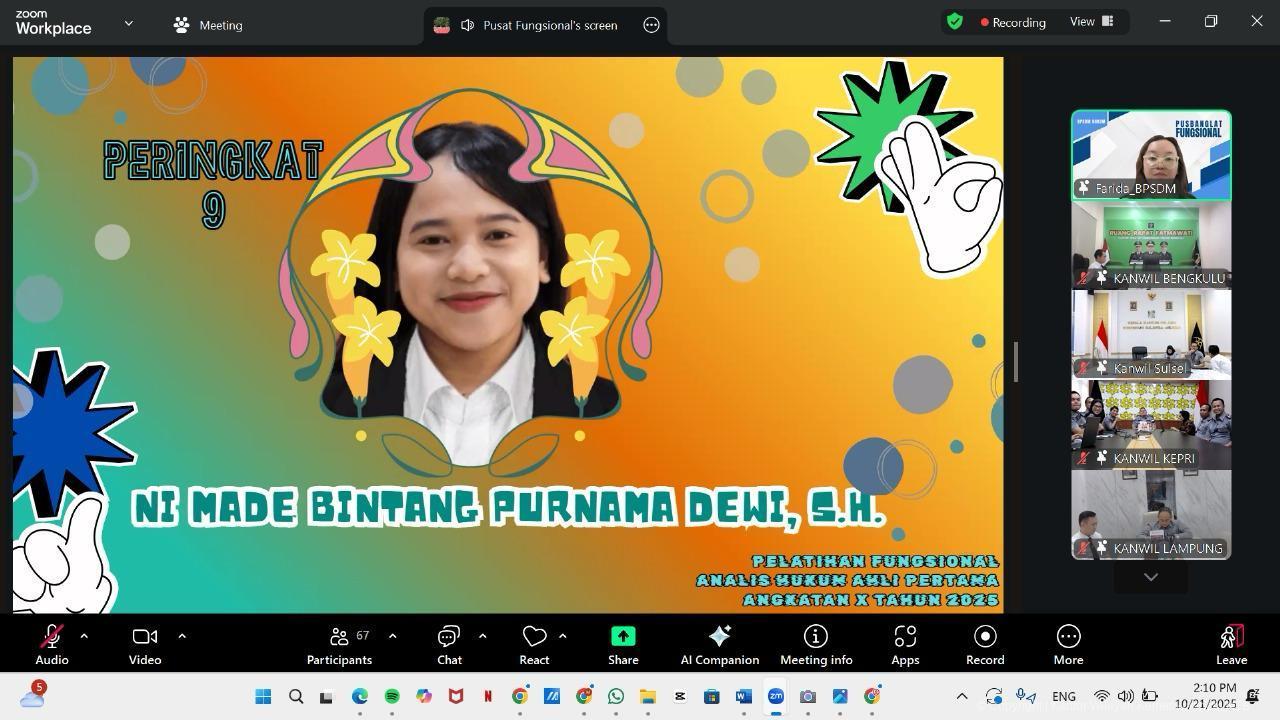Select the KANWIL BENGKULU video thumbnail
The image size is (1280, 720).
coord(1151,245)
